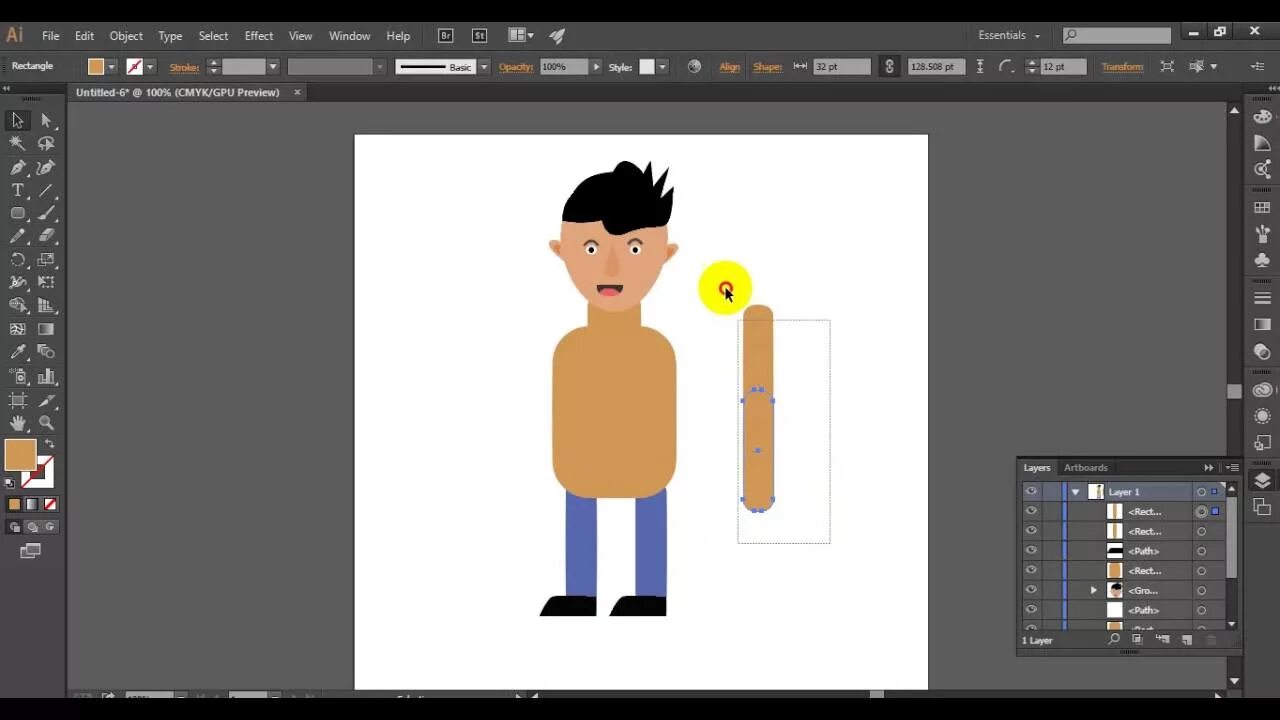Open the Essentials workspace switcher
Image resolution: width=1280 pixels, height=720 pixels.
[x=1009, y=35]
